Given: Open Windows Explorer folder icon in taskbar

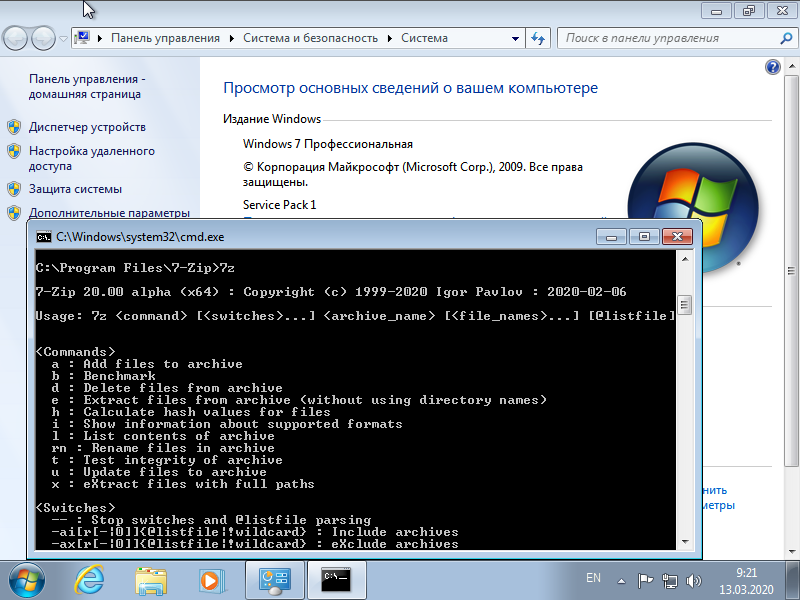Looking at the screenshot, I should point(151,581).
